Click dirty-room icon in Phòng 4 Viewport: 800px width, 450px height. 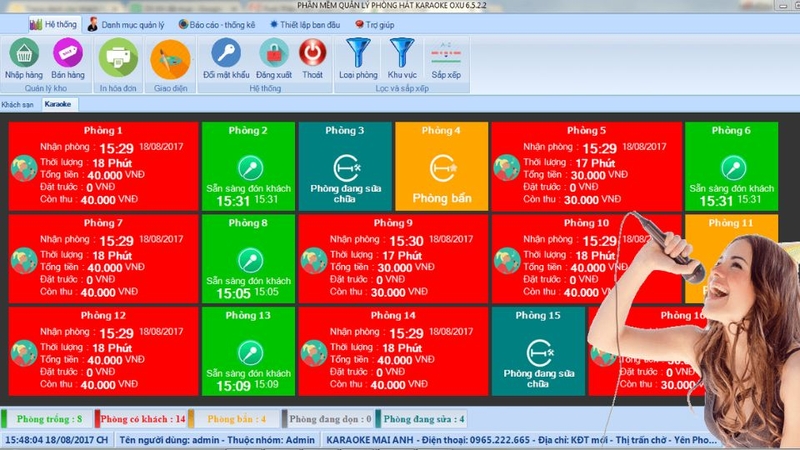point(442,168)
